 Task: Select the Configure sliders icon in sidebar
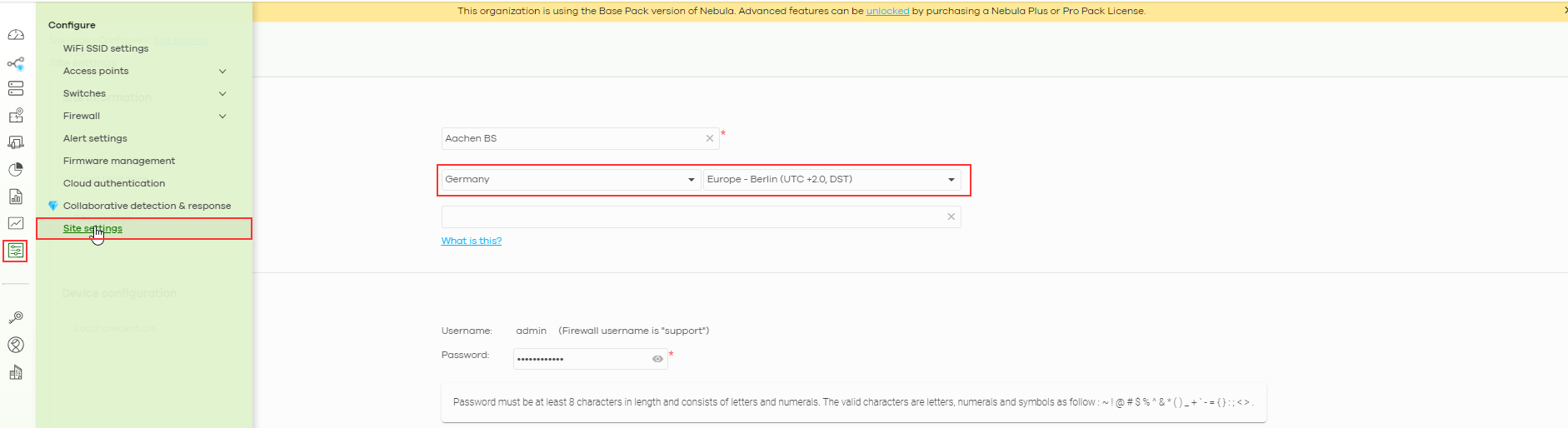pos(16,251)
